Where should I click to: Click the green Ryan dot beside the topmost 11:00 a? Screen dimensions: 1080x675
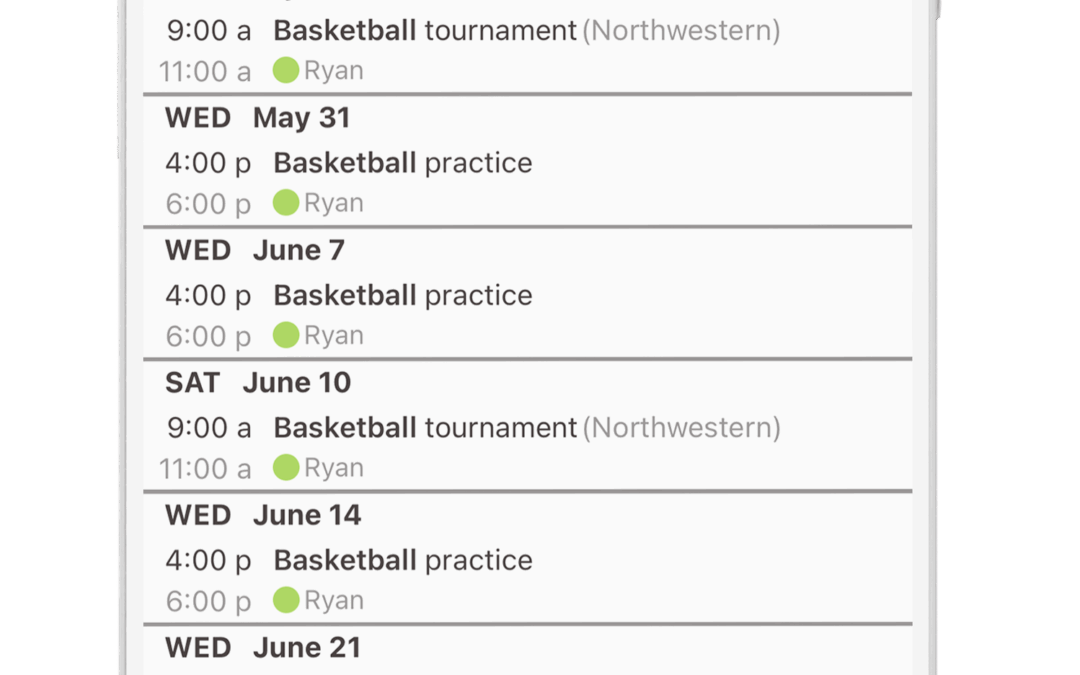(286, 70)
